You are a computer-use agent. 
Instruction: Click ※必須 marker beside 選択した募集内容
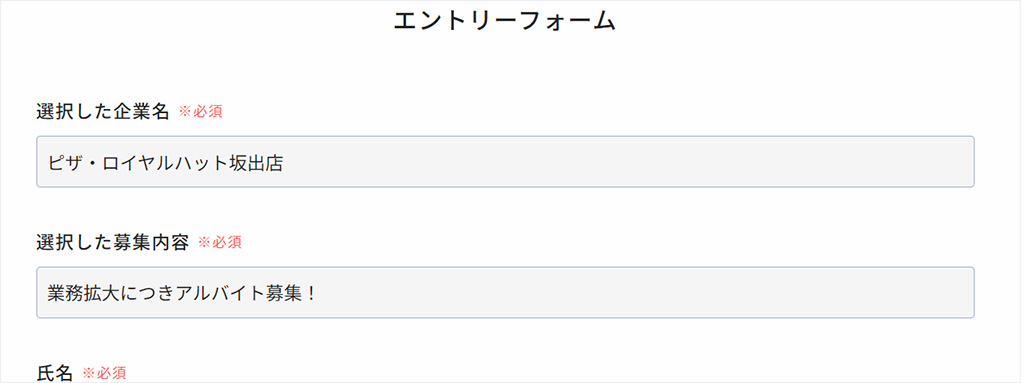point(220,242)
